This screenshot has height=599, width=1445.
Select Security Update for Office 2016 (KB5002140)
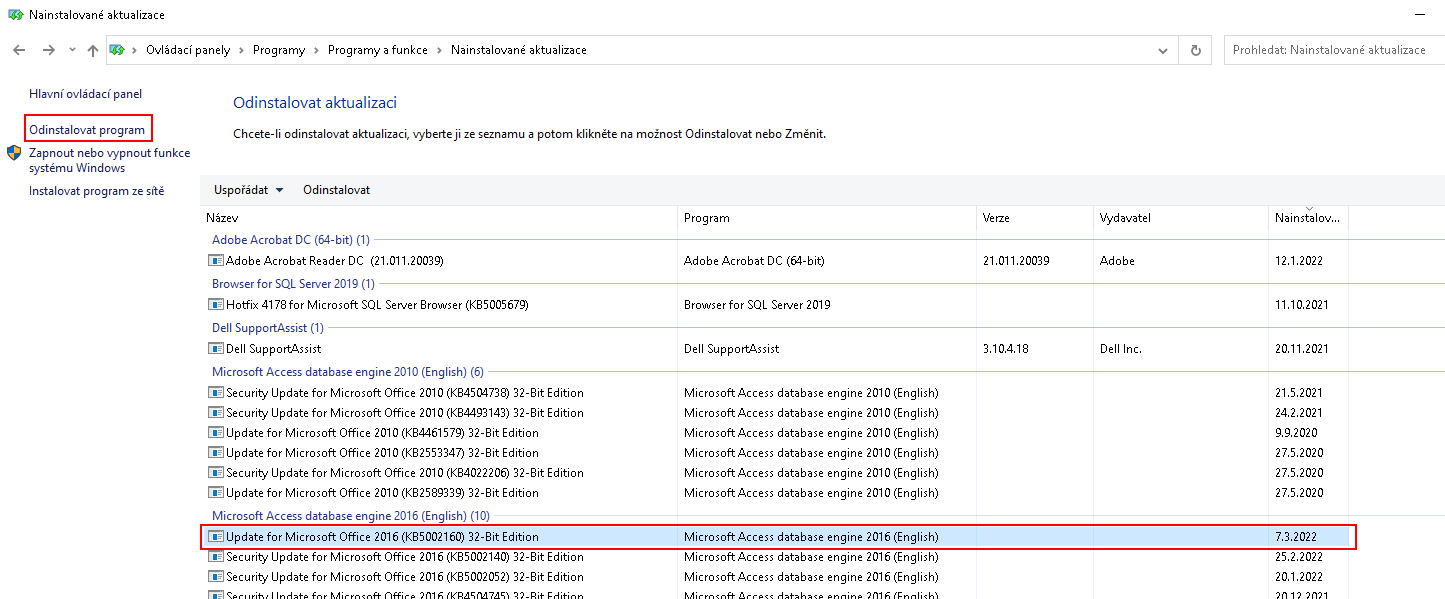[x=405, y=557]
